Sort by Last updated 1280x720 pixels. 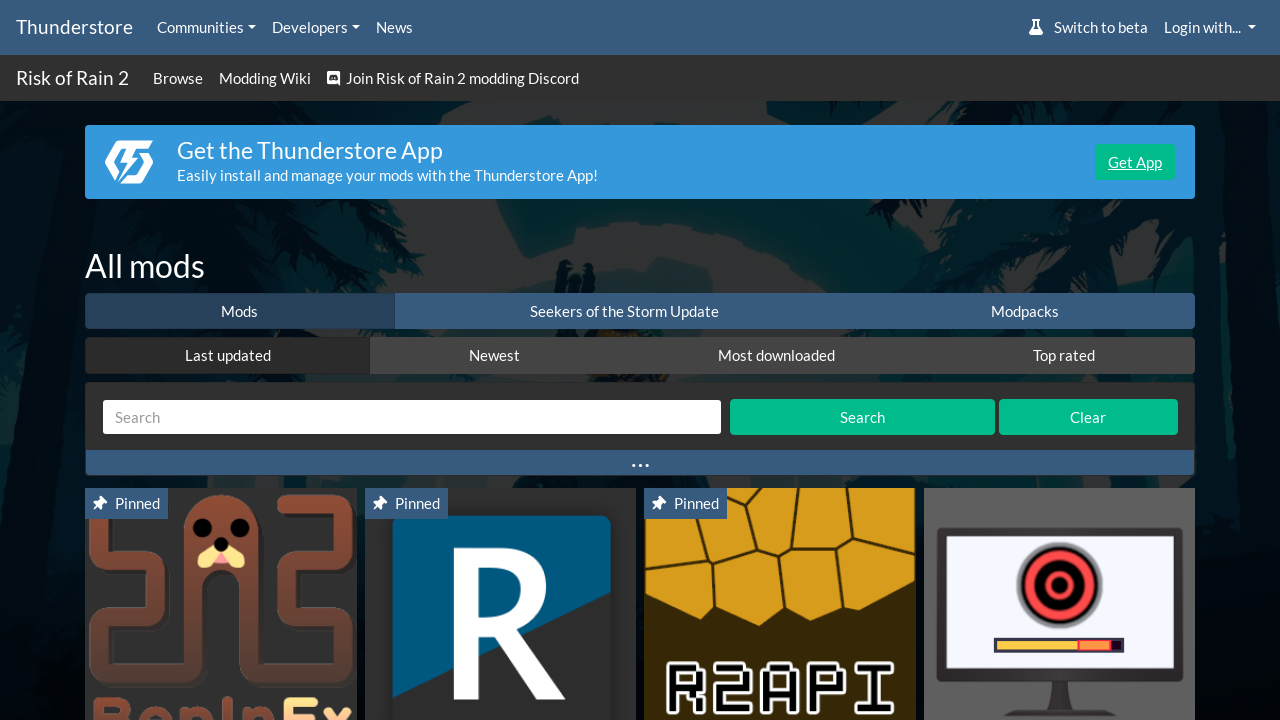tap(228, 355)
